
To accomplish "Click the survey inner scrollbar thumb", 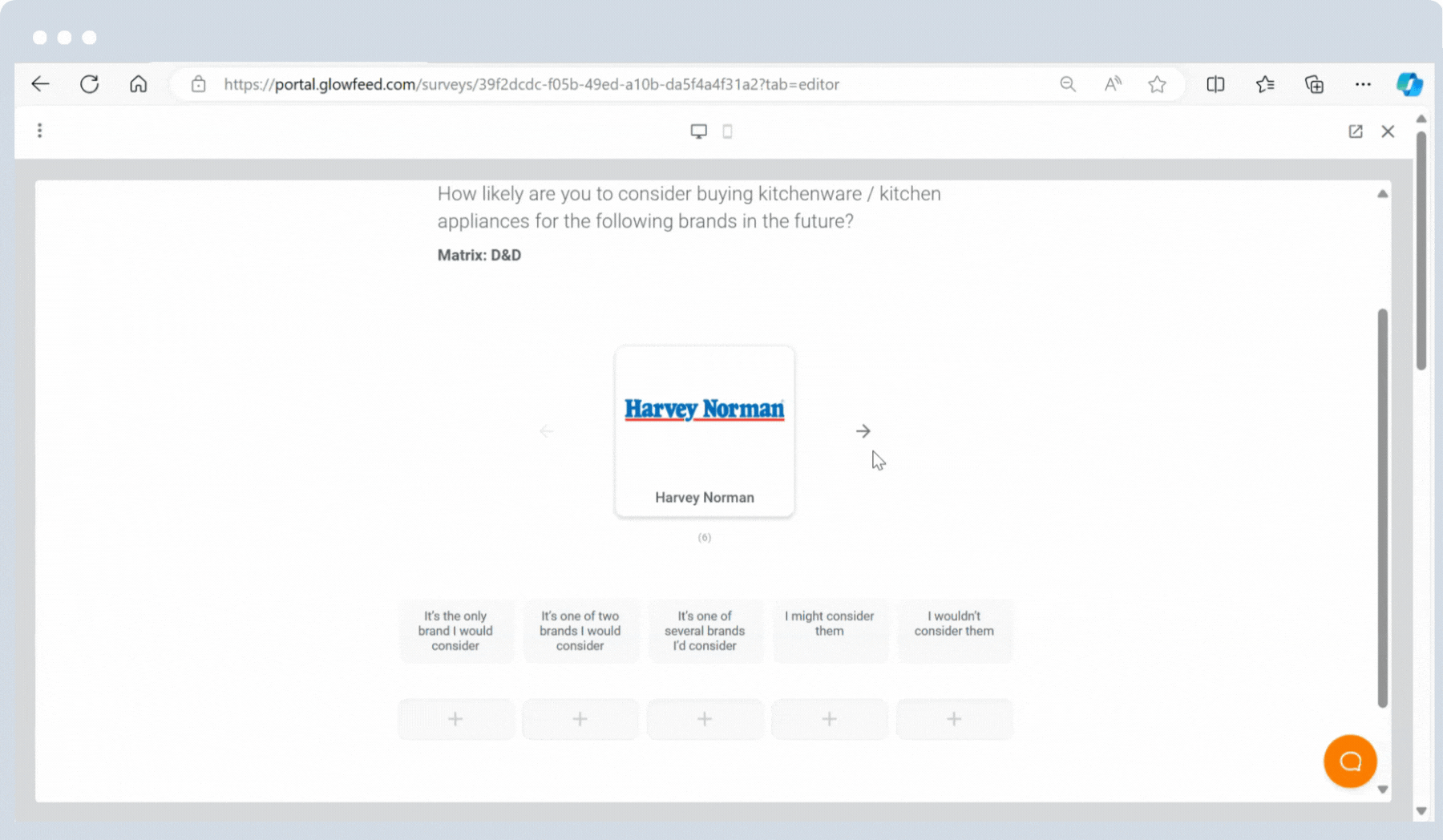I will (1382, 508).
